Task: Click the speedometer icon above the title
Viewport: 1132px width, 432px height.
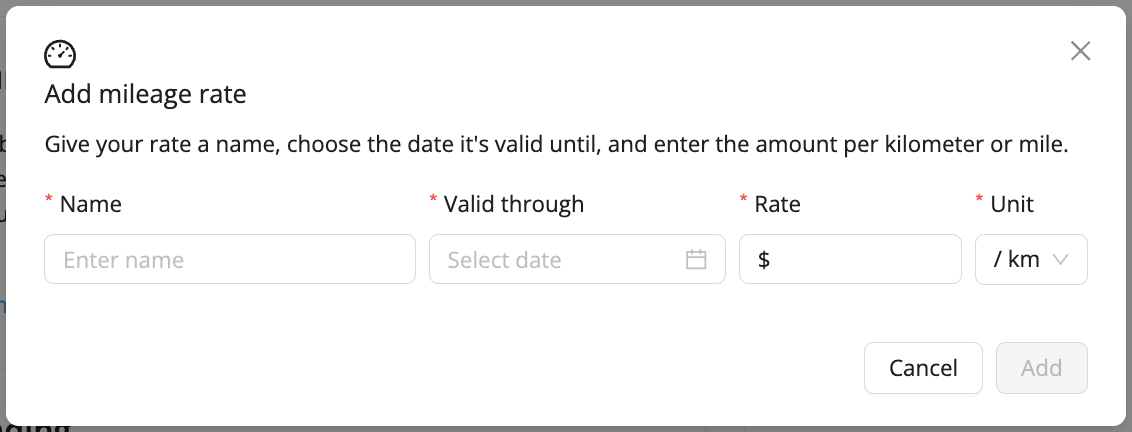Action: tap(60, 54)
